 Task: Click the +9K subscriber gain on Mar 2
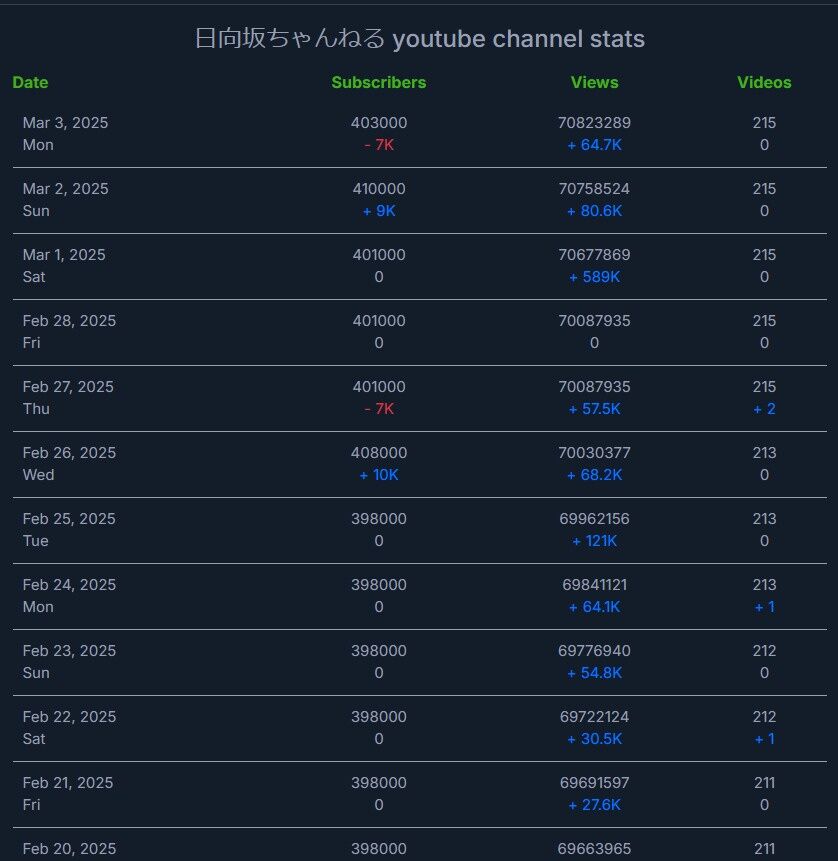pos(378,211)
